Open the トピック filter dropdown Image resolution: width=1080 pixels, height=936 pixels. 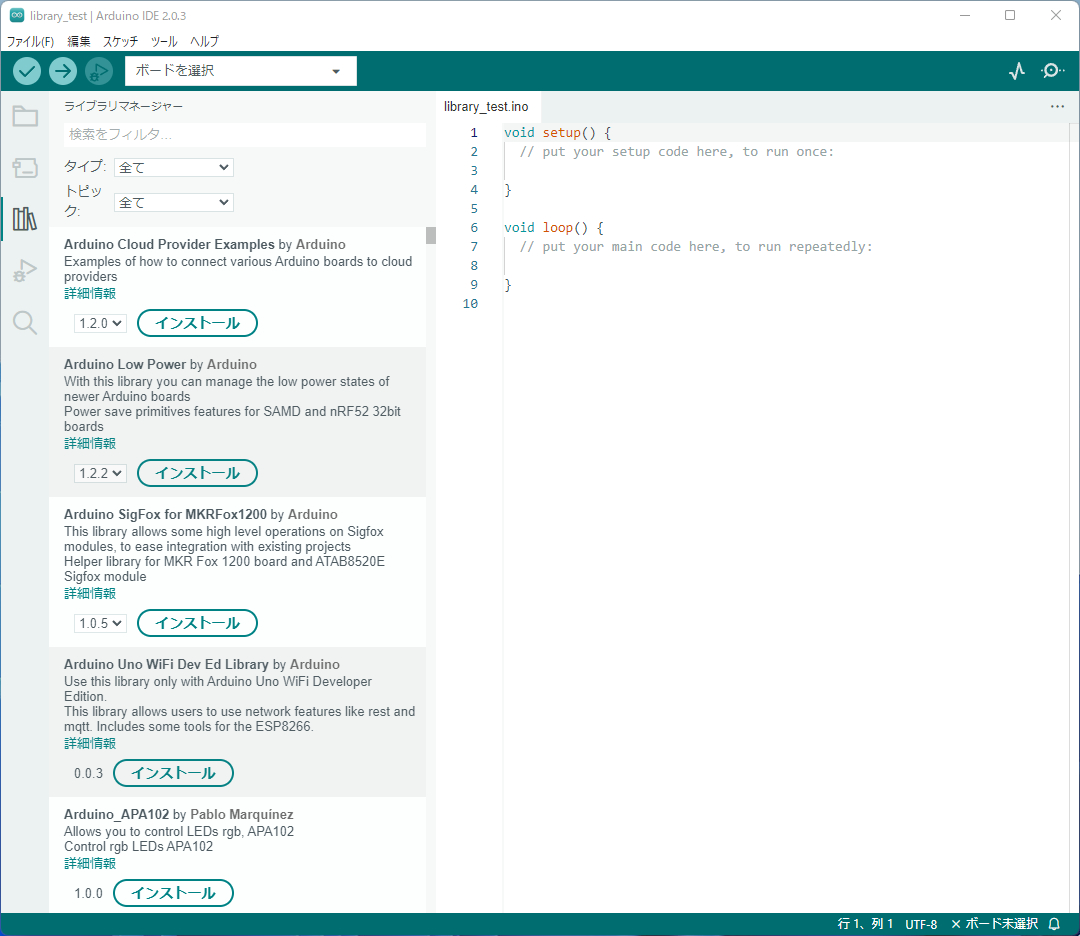pyautogui.click(x=174, y=202)
